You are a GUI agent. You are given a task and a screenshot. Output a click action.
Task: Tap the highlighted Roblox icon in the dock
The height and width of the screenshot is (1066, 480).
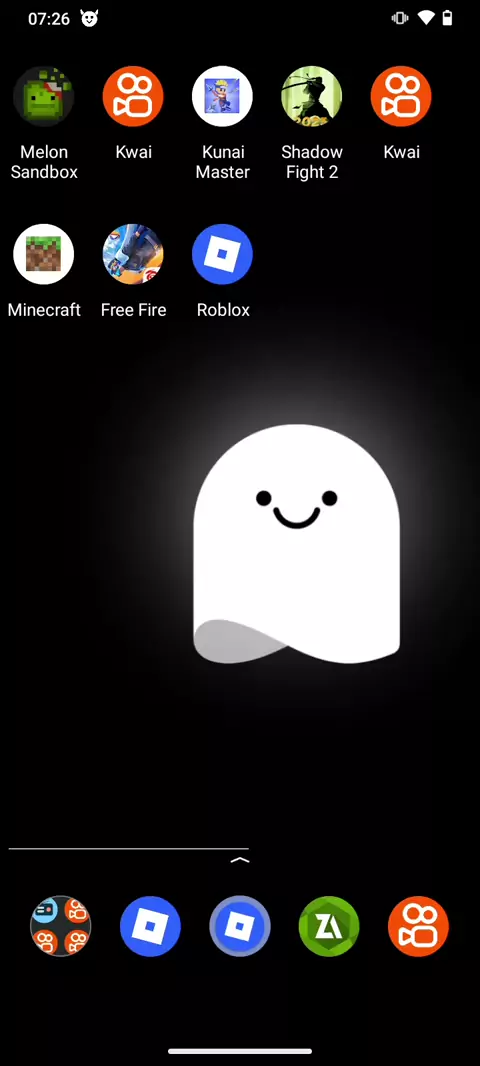tap(239, 926)
